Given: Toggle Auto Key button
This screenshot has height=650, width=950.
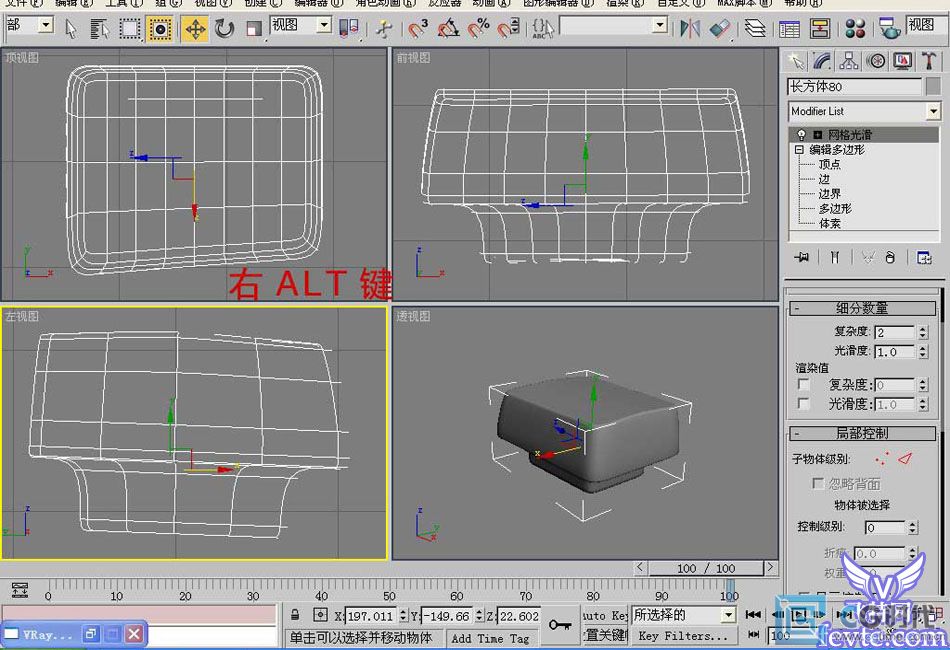Looking at the screenshot, I should click(x=605, y=615).
